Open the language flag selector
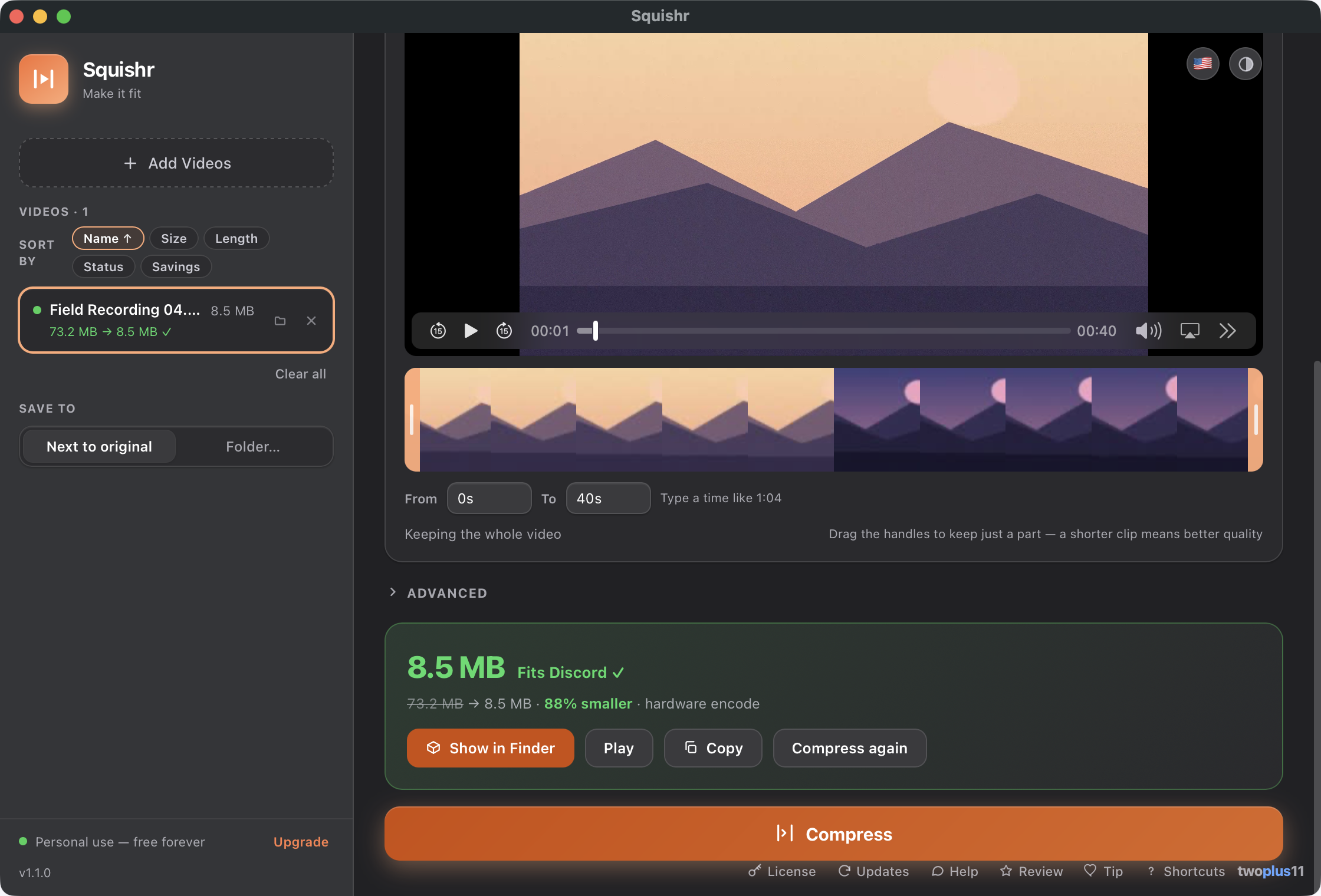The width and height of the screenshot is (1321, 896). (1202, 64)
